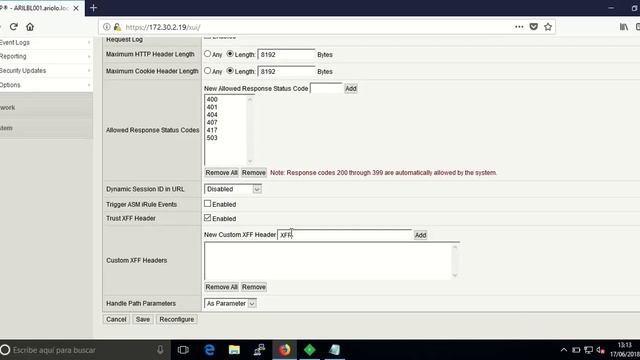Open the notepad-like app in taskbar

click(334, 350)
